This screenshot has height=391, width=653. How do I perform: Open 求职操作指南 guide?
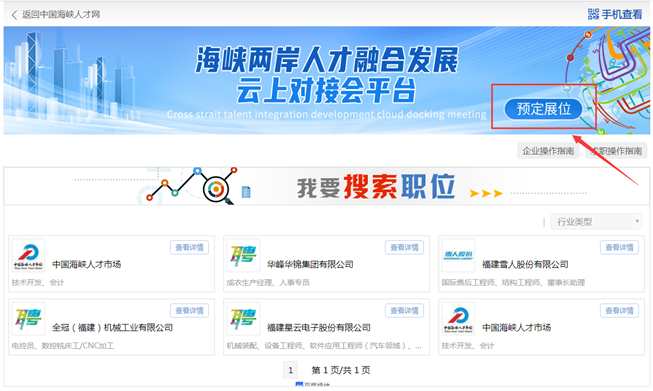pos(616,151)
